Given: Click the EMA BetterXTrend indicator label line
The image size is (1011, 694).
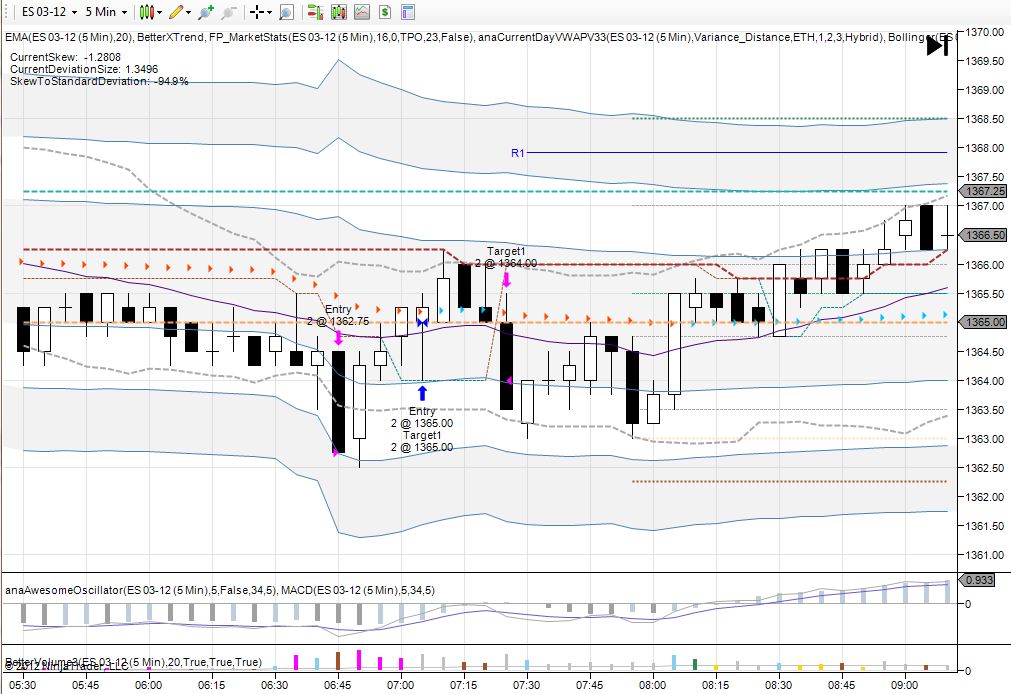Looking at the screenshot, I should (480, 37).
